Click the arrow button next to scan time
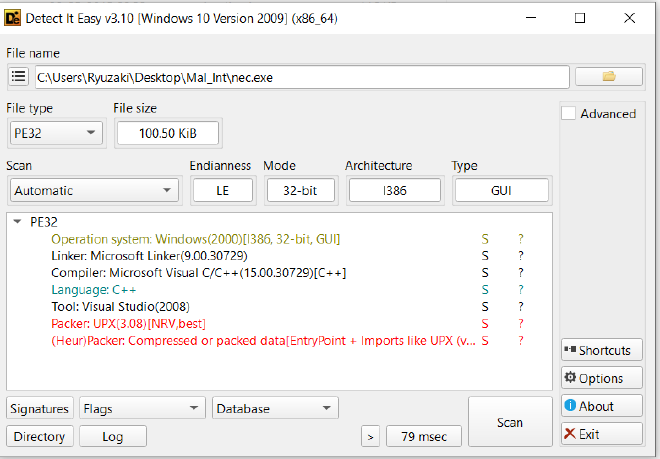 pos(370,436)
